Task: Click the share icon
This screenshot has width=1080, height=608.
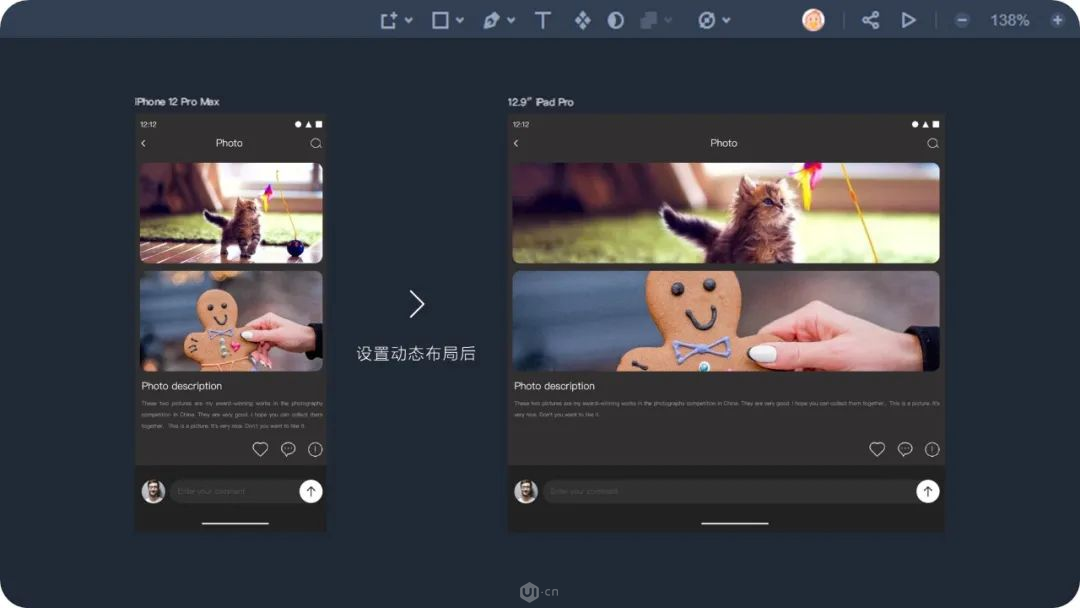Action: (871, 20)
